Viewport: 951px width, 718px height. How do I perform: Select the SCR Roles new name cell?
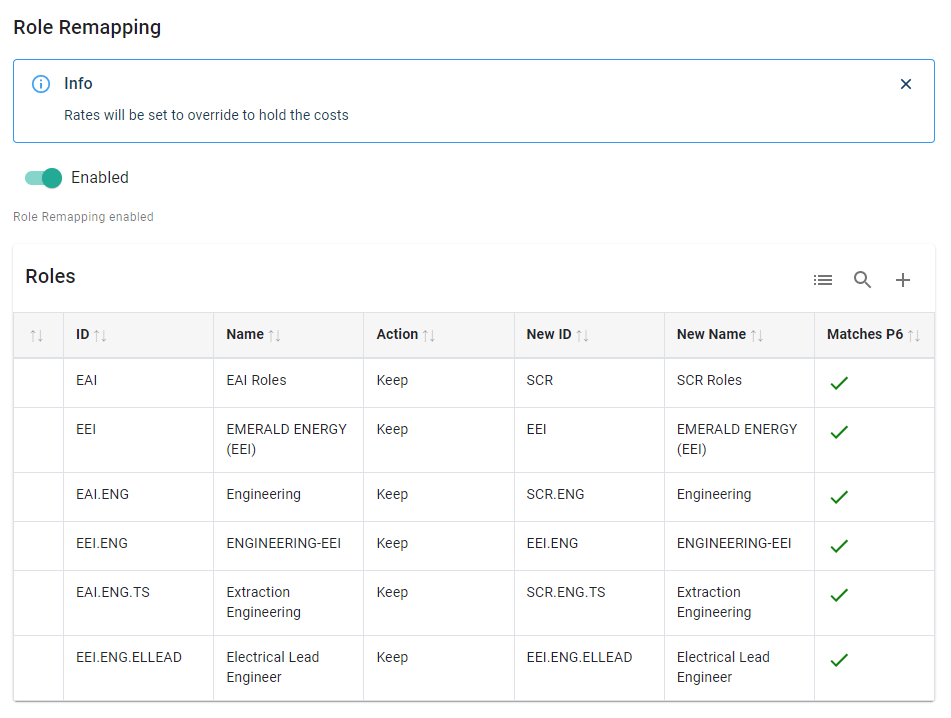tap(709, 380)
